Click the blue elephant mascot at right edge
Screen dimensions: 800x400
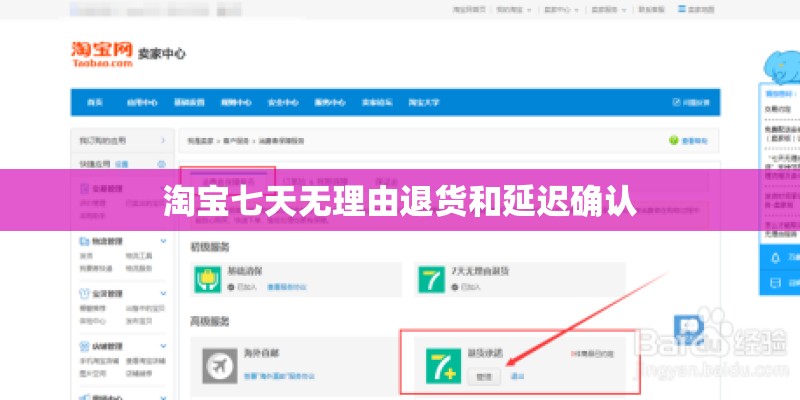pyautogui.click(x=782, y=66)
